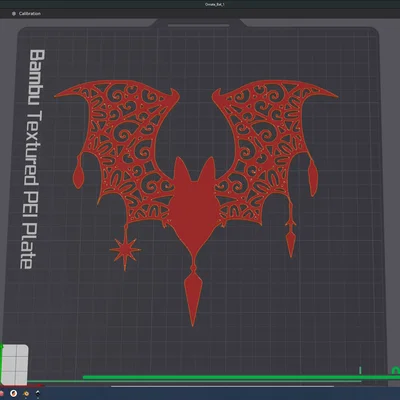Click the calibration icon beside Calibration label
Viewport: 400px width, 400px height.
(x=14, y=14)
